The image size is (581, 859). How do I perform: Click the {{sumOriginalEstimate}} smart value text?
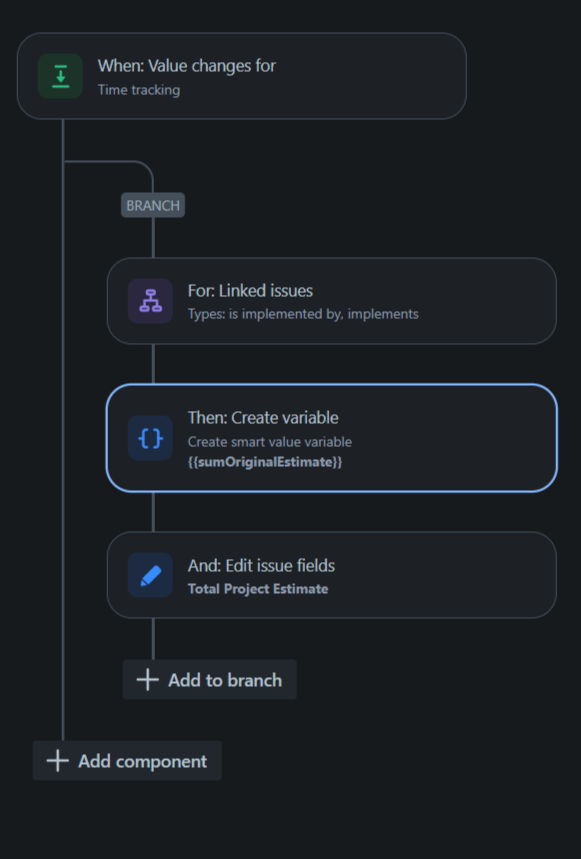pyautogui.click(x=264, y=462)
